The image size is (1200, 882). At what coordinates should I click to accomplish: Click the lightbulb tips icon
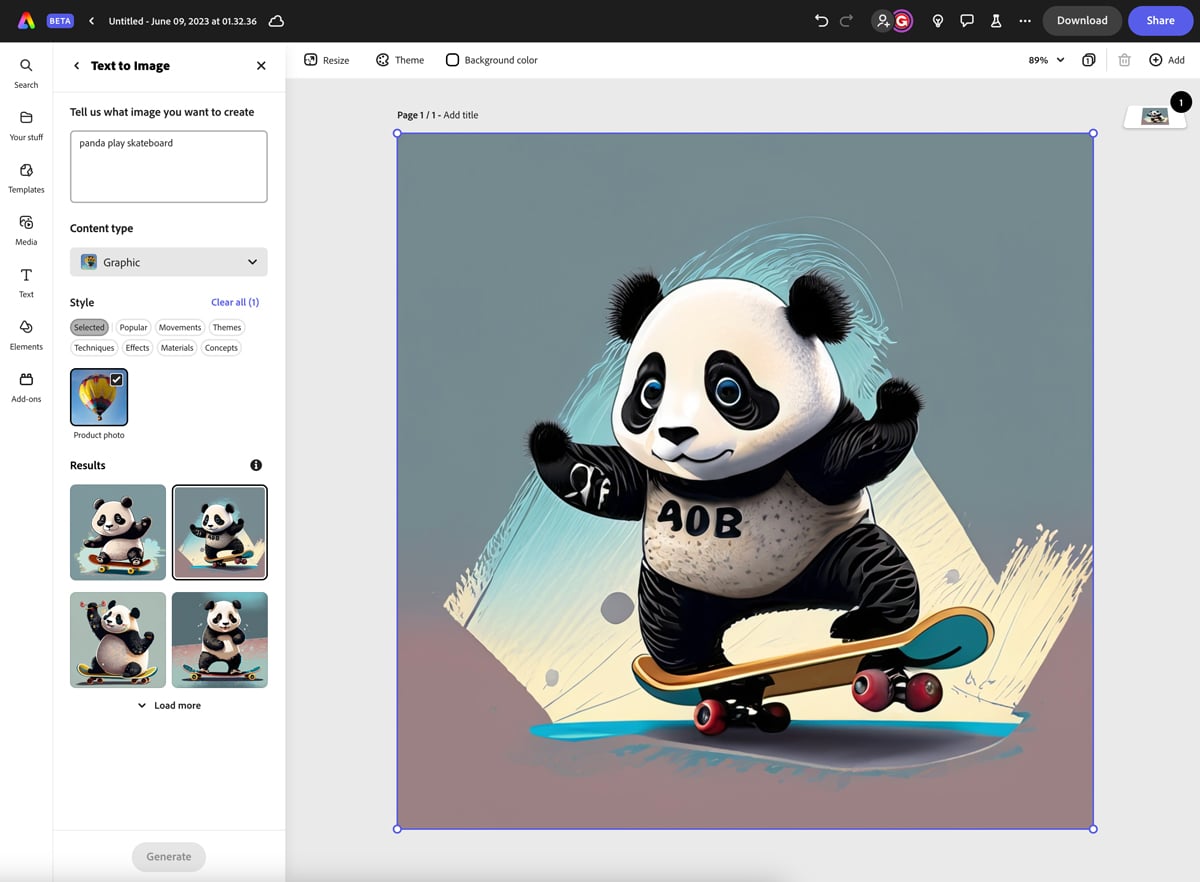coord(937,20)
